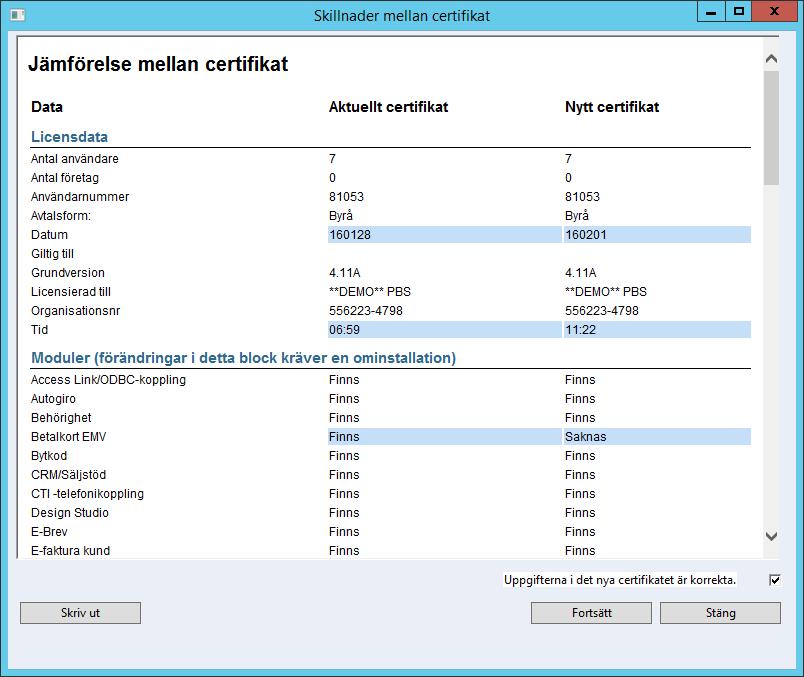Screen dimensions: 804x677
Task: Click the Användarnummer row label
Action: pos(80,197)
